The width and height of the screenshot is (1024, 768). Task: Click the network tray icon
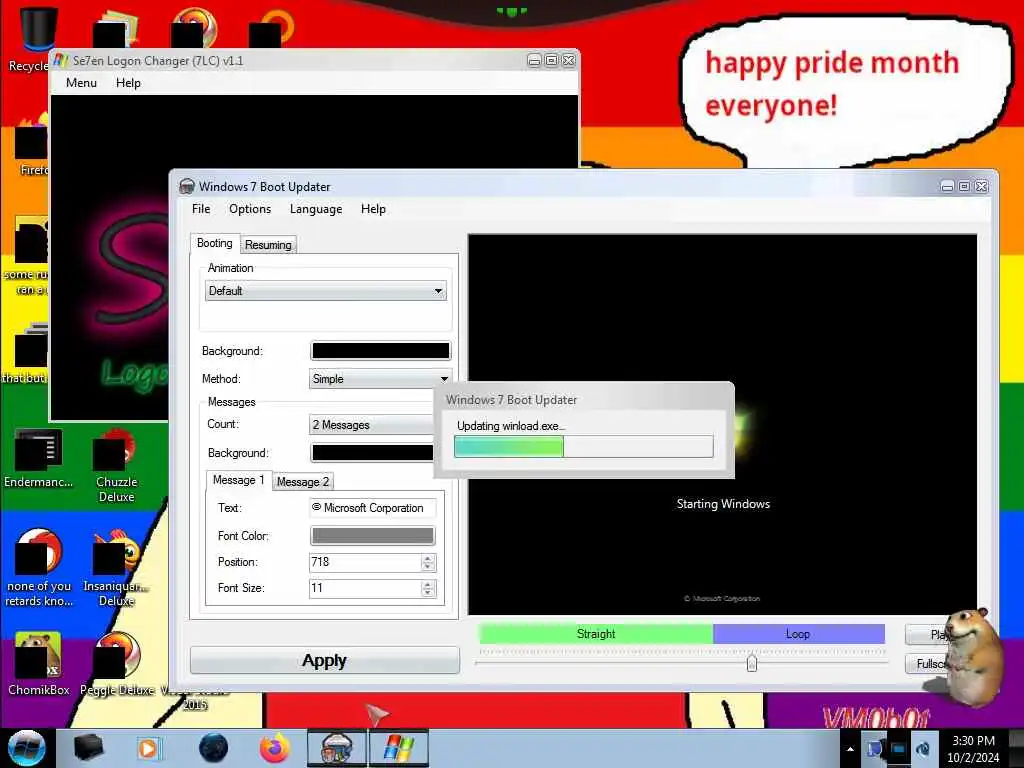(x=874, y=749)
